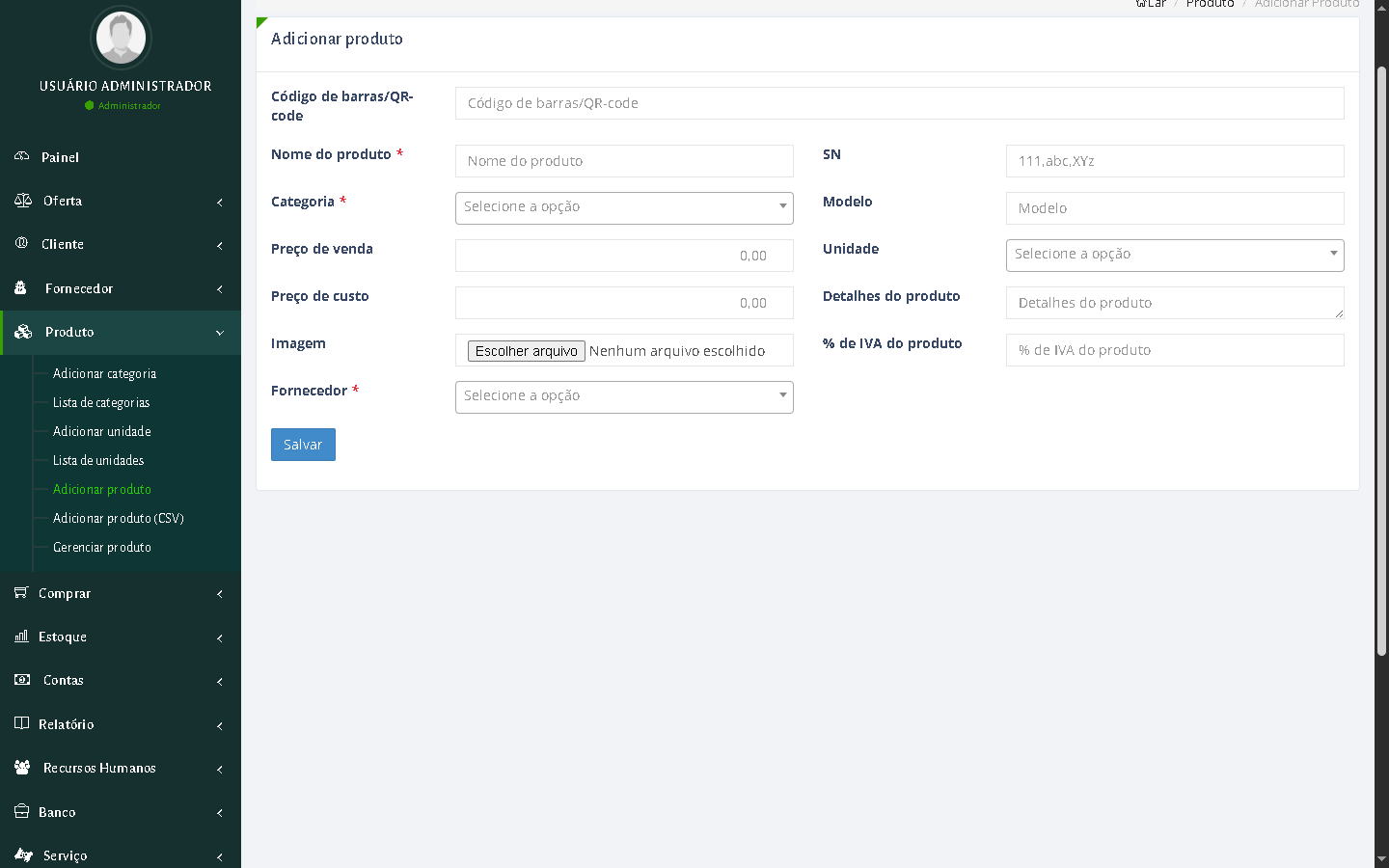The image size is (1389, 868).
Task: Click the Comprar shopping cart icon
Action: (21, 592)
